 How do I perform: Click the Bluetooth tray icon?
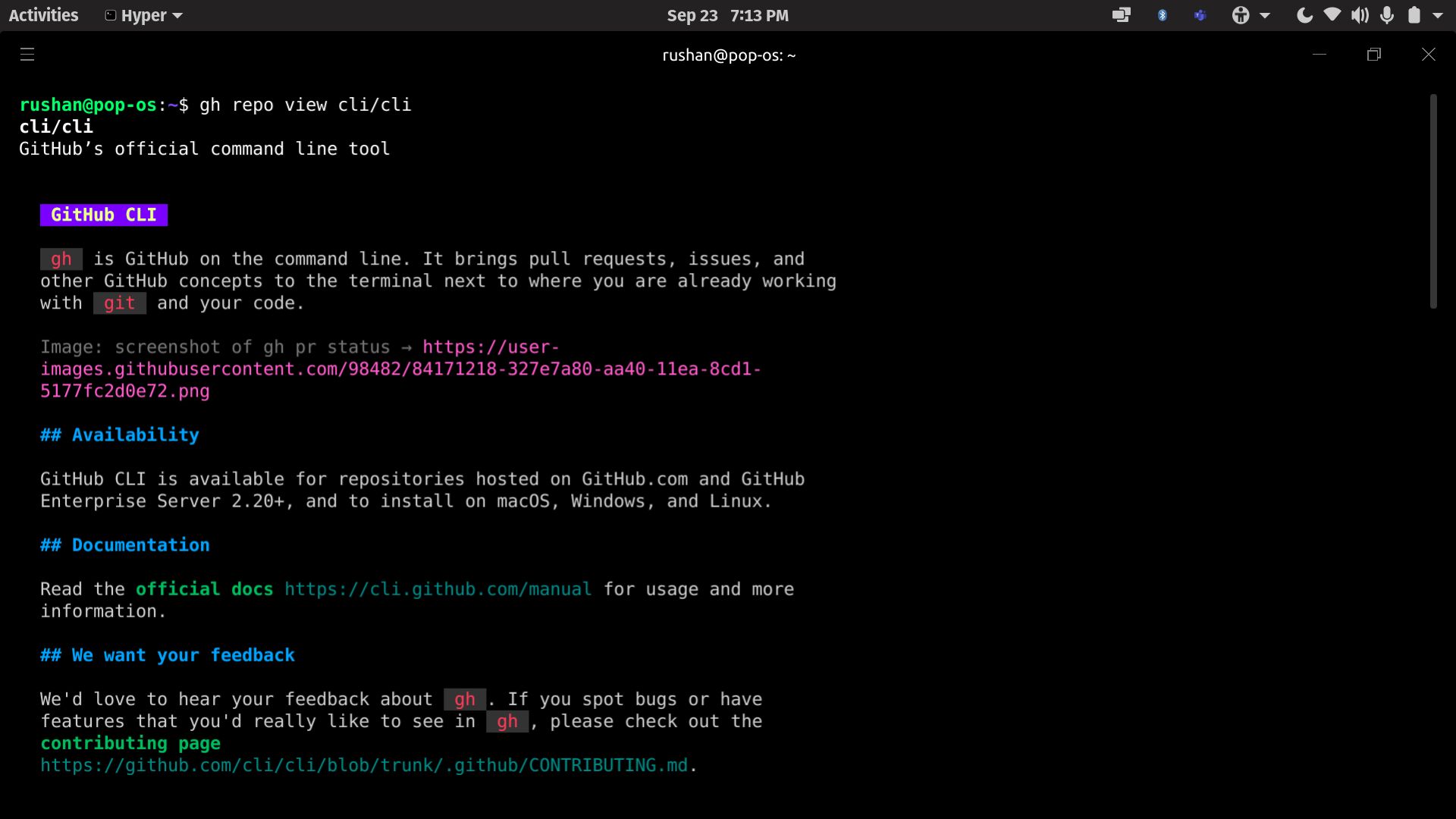coord(1162,15)
